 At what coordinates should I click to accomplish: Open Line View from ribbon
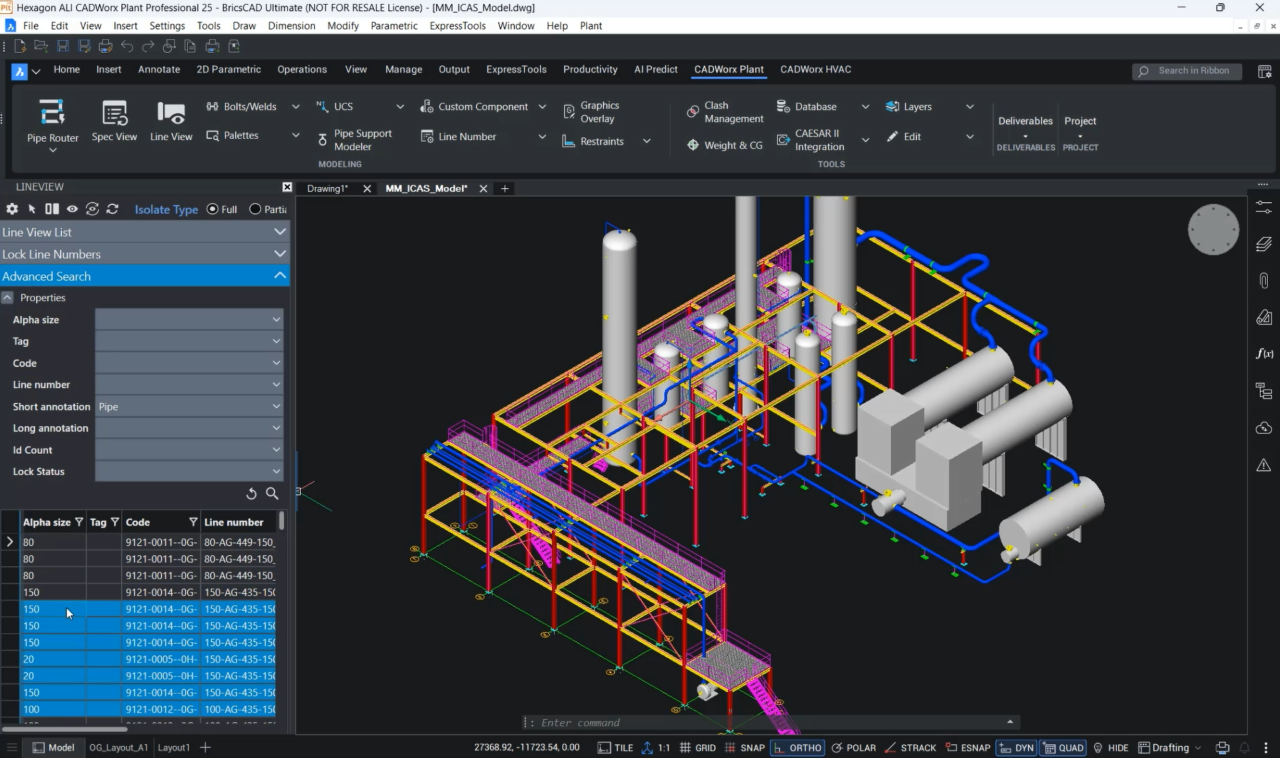(x=171, y=122)
